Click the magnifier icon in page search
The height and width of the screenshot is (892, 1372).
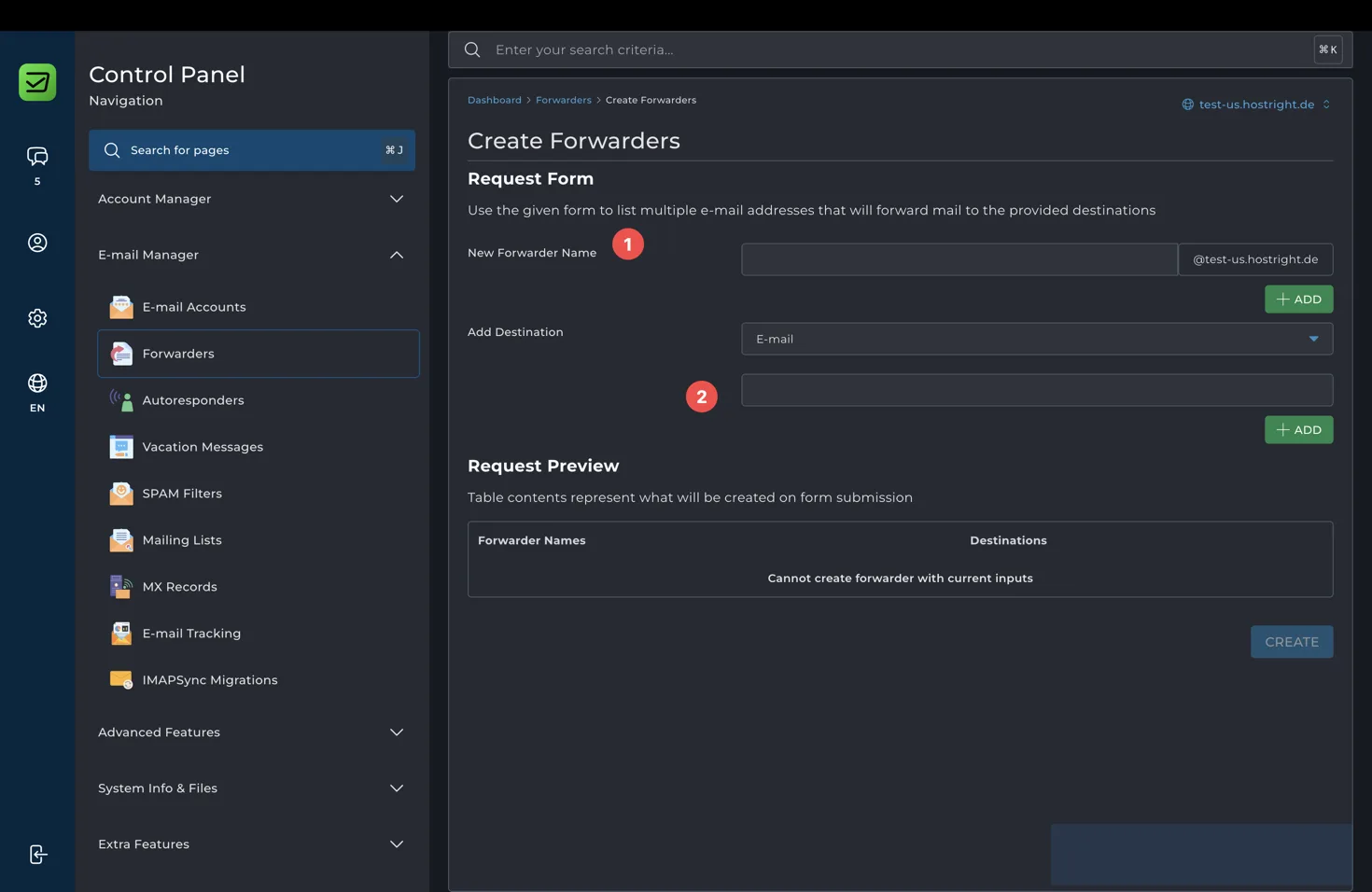[112, 150]
